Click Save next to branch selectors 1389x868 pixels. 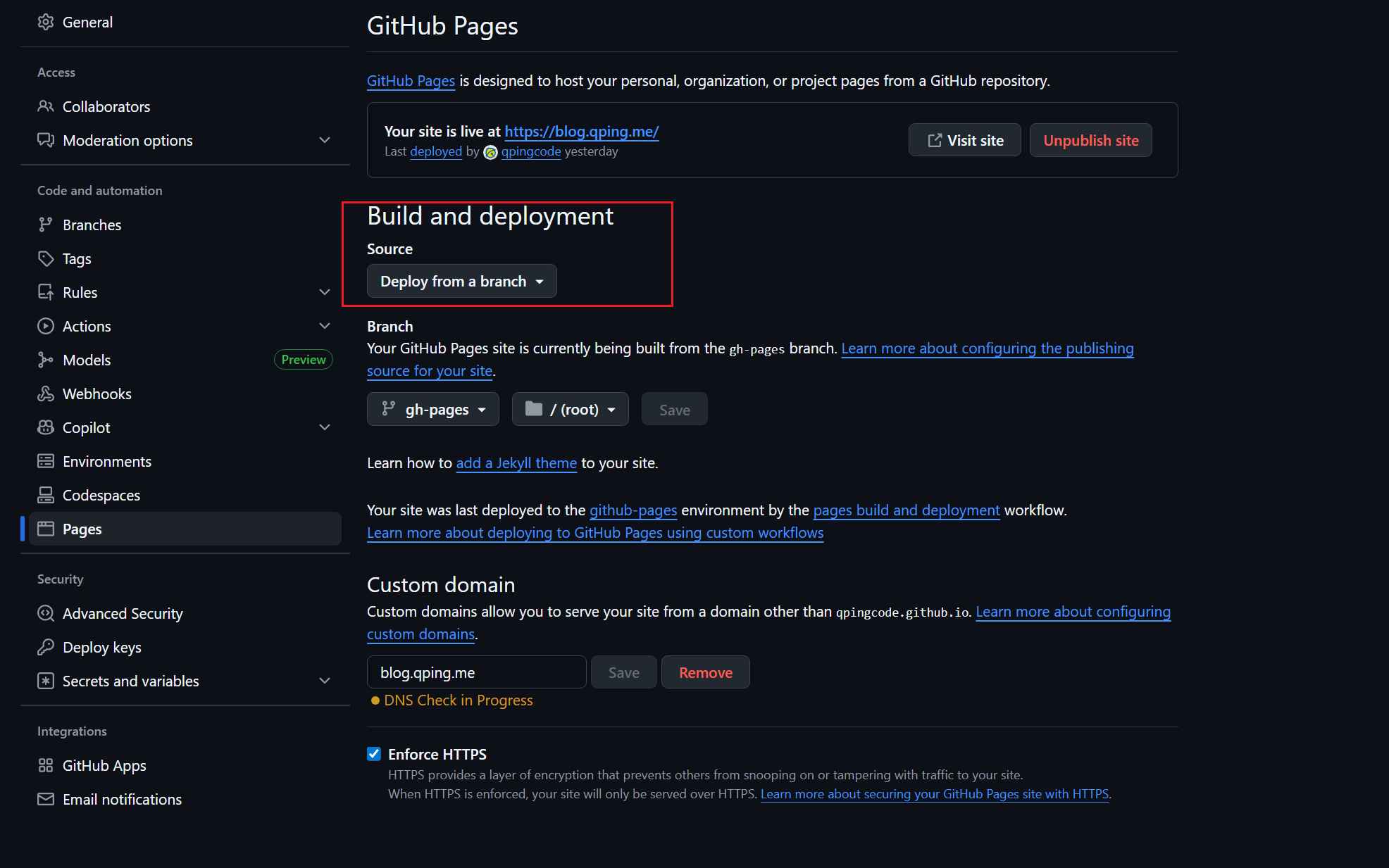[x=675, y=409]
